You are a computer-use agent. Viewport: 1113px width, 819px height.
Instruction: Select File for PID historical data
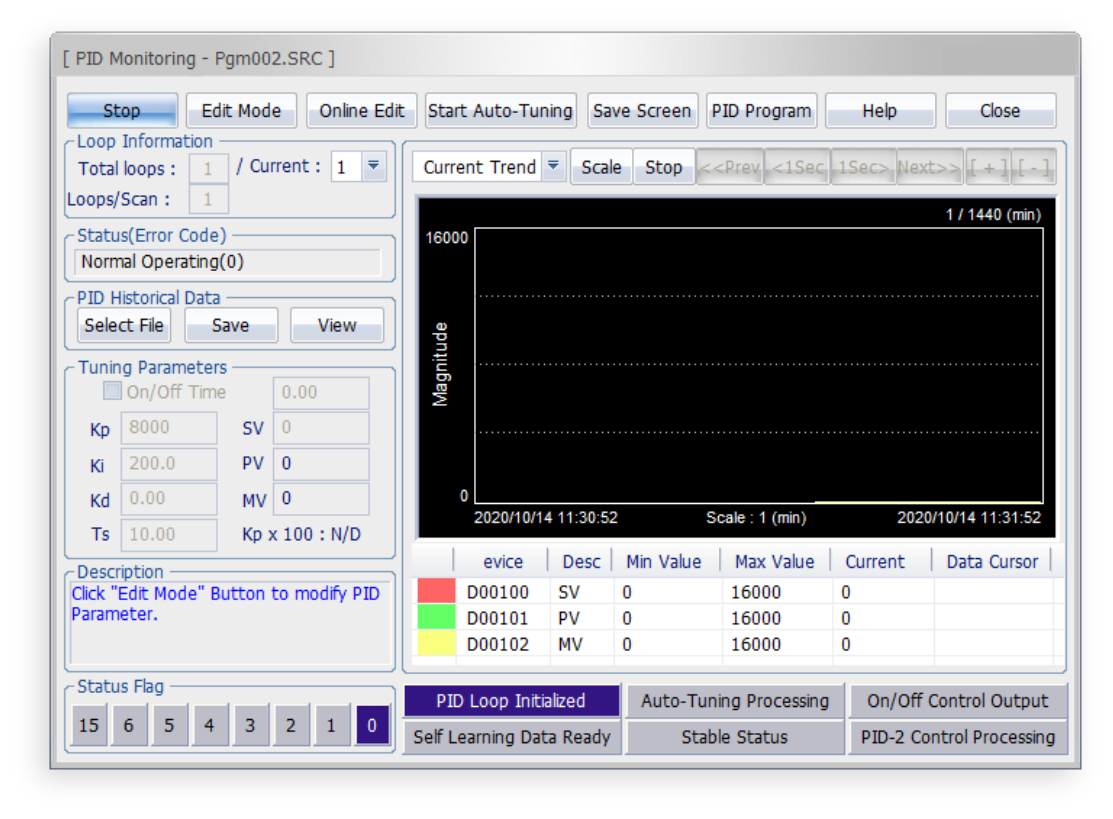click(x=124, y=326)
